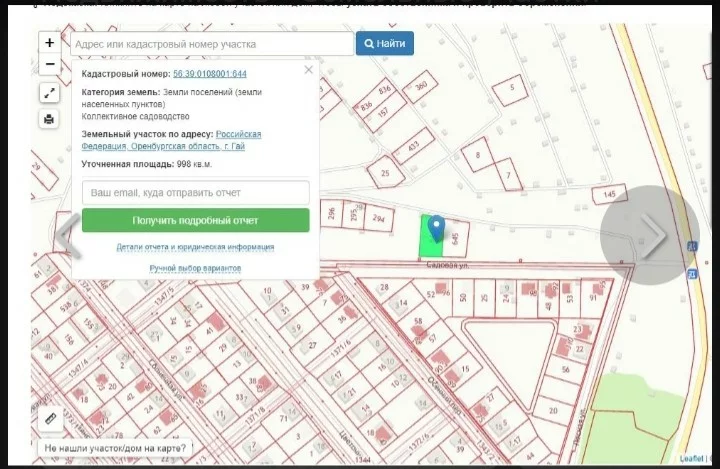Click the blue location pin marker

[436, 229]
